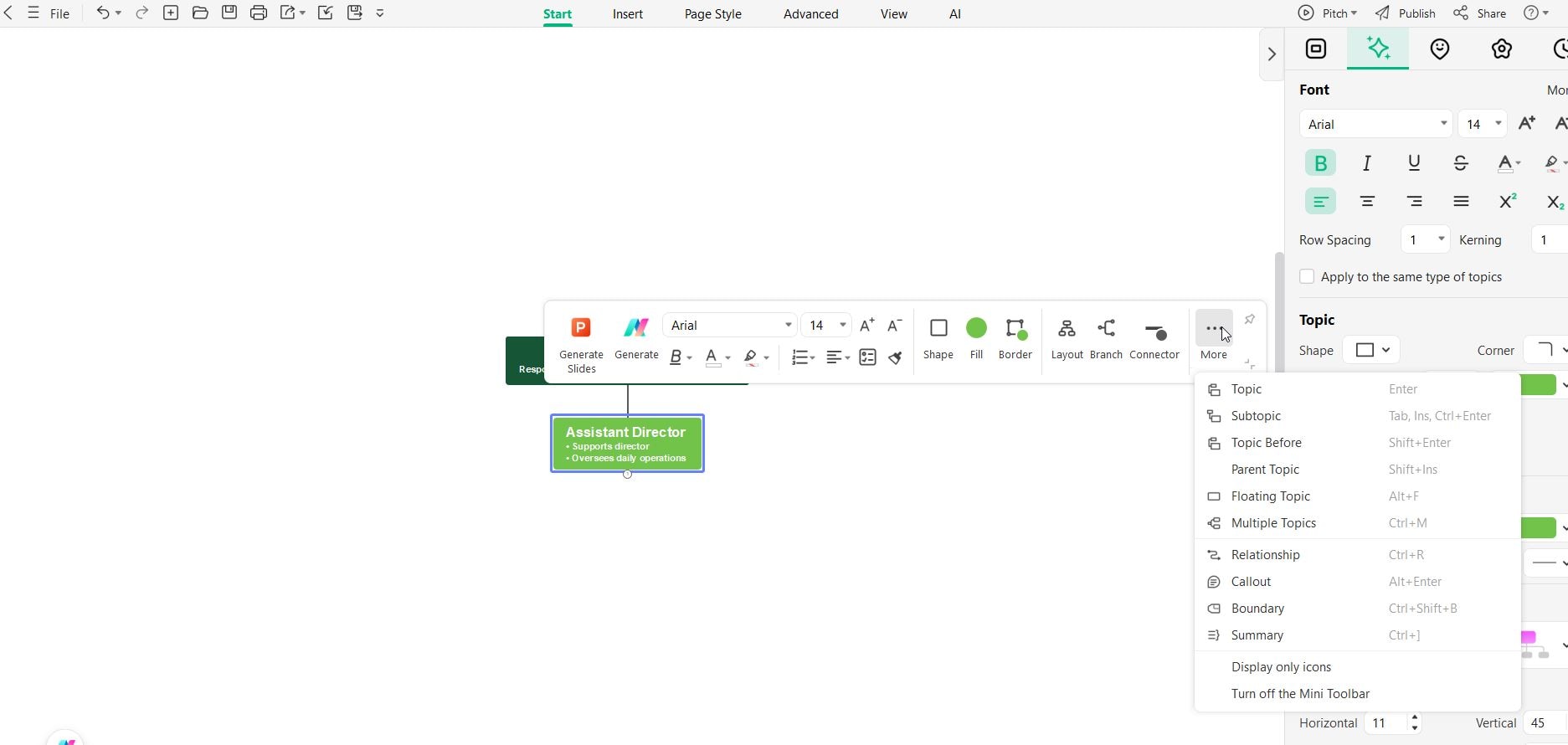Click the Publish button

click(1406, 13)
